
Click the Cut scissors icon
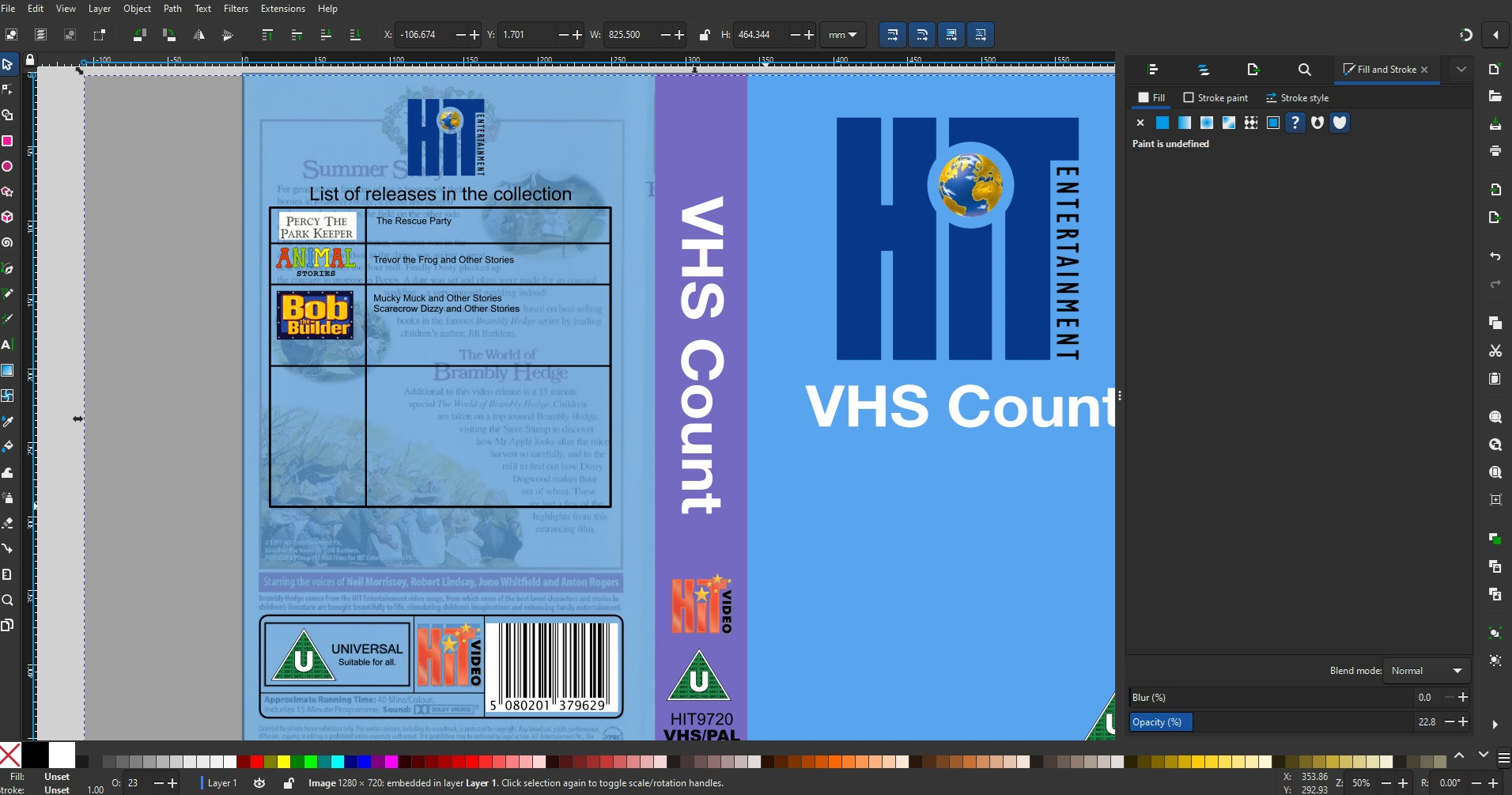pos(1495,350)
